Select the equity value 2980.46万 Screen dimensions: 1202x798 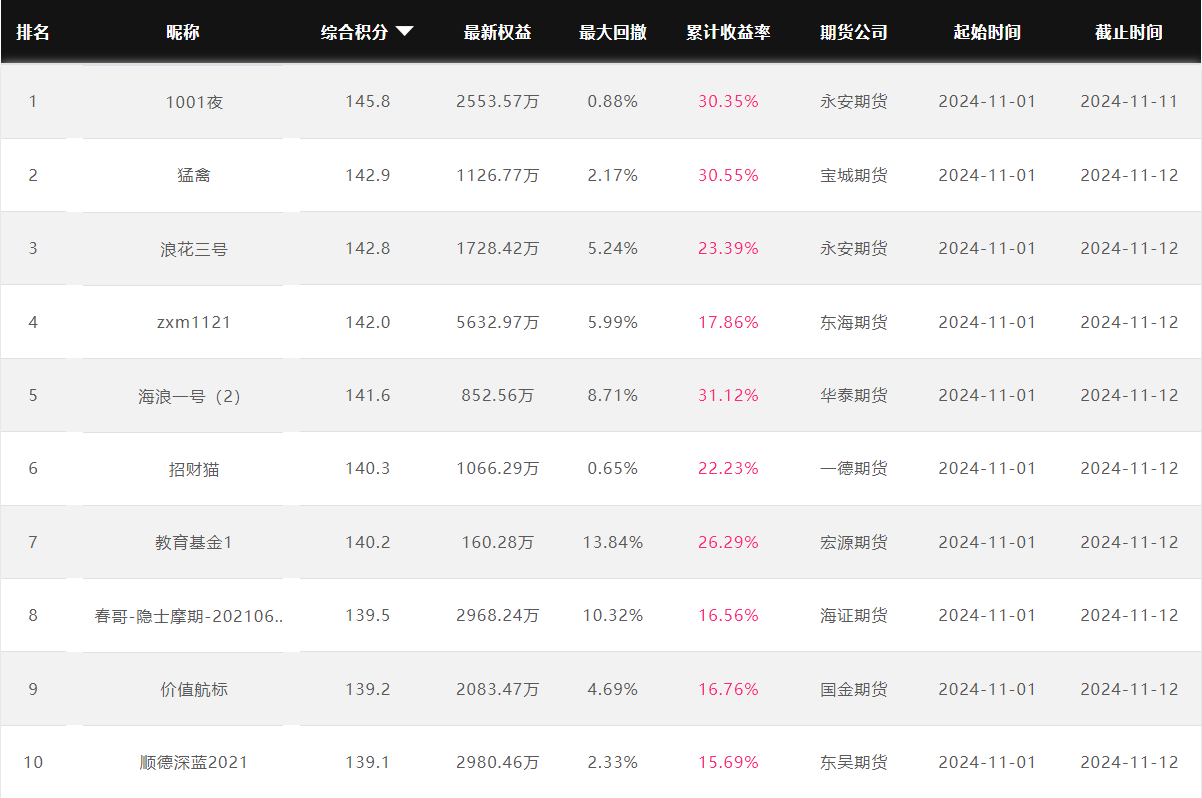(x=497, y=762)
